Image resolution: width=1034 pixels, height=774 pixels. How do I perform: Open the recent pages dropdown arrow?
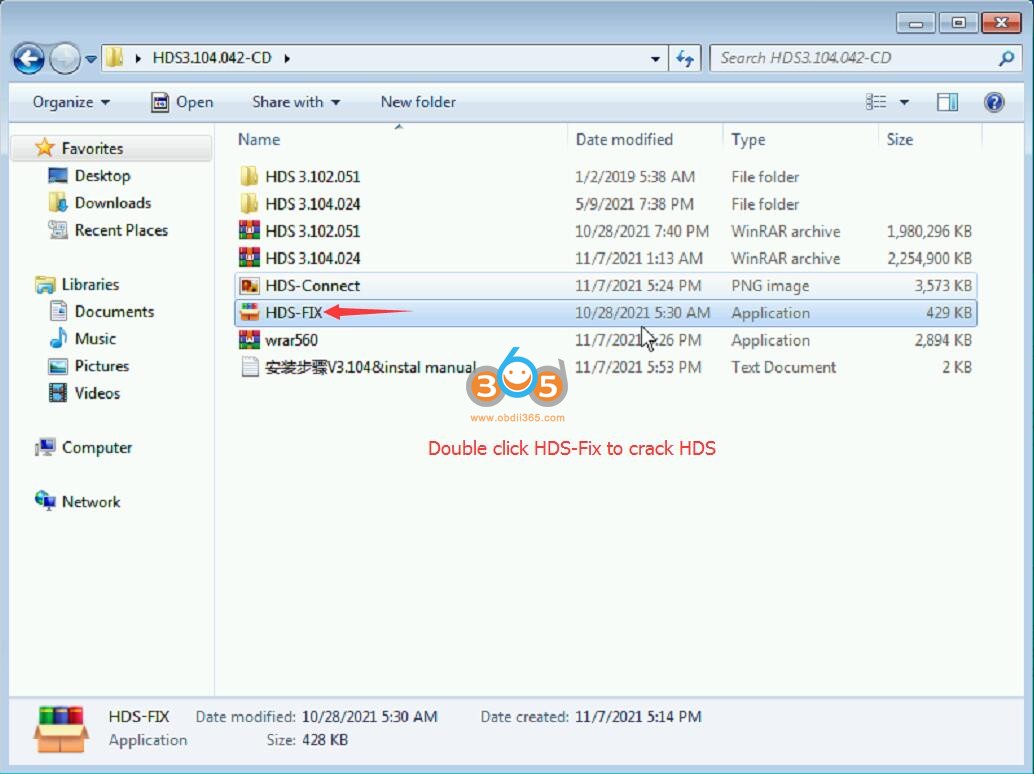(91, 59)
